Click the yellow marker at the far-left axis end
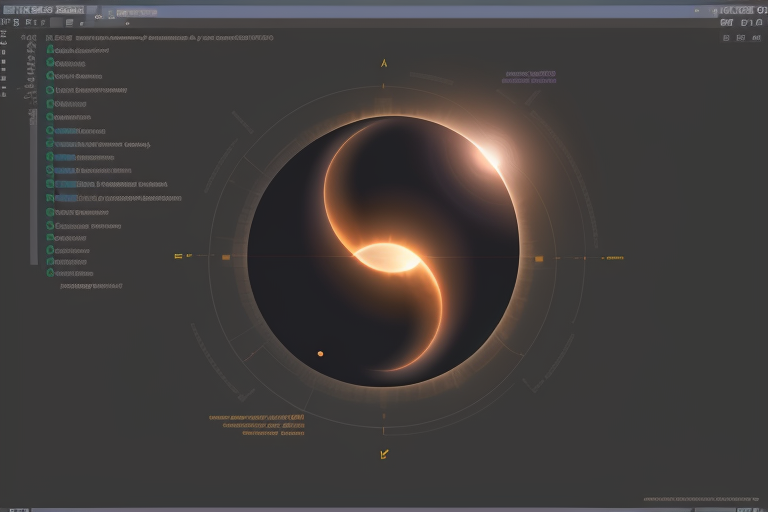Viewport: 768px width, 512px height. 179,256
